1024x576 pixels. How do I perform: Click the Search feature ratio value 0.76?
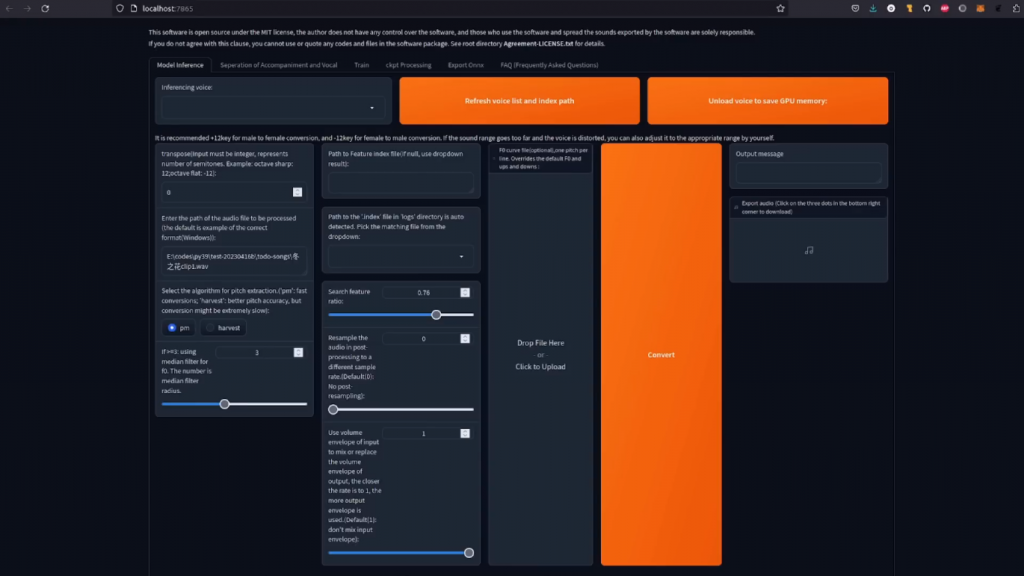click(423, 293)
